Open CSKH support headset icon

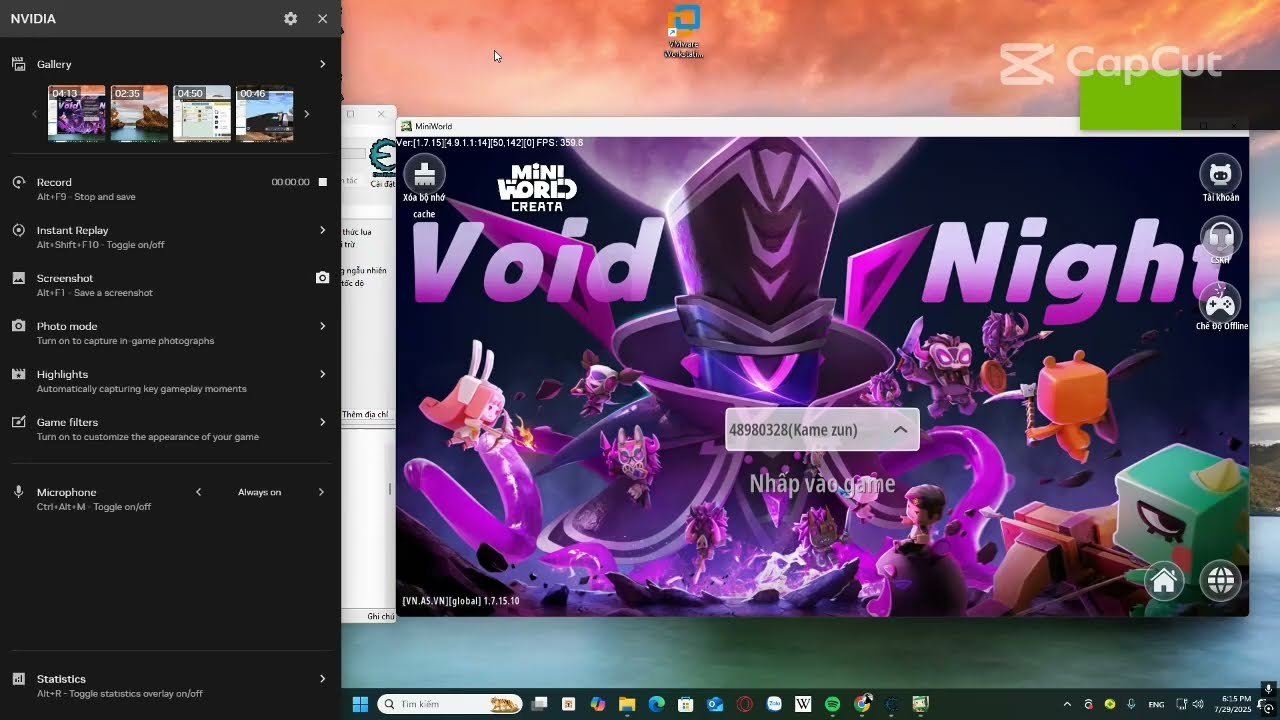1220,237
